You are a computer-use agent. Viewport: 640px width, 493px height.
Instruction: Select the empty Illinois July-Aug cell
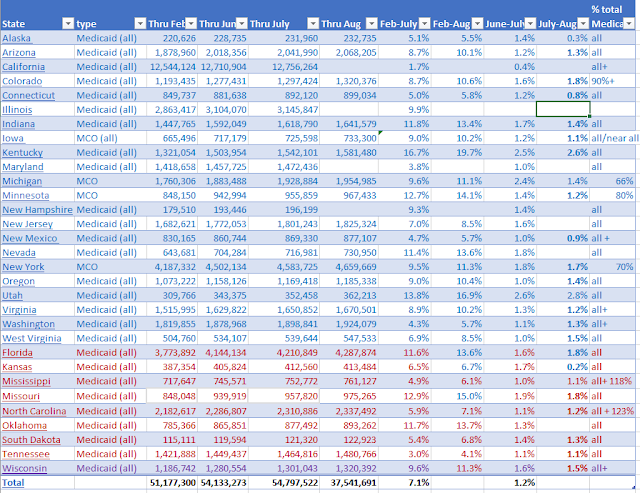coord(563,109)
